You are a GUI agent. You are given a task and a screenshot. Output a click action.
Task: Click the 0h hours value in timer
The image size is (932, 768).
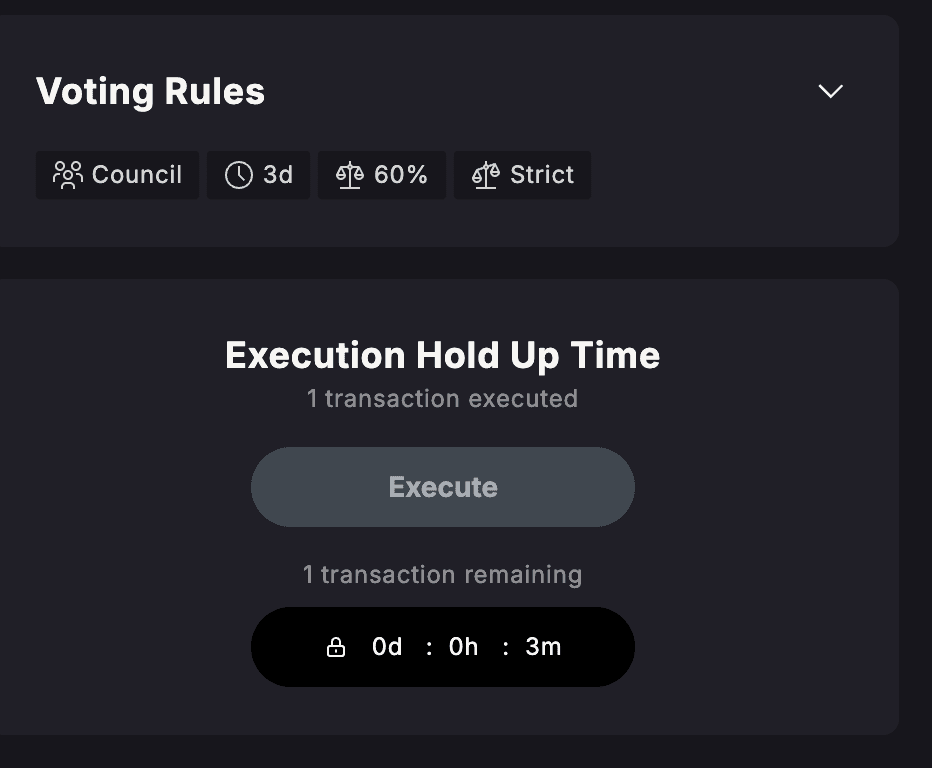[x=464, y=647]
